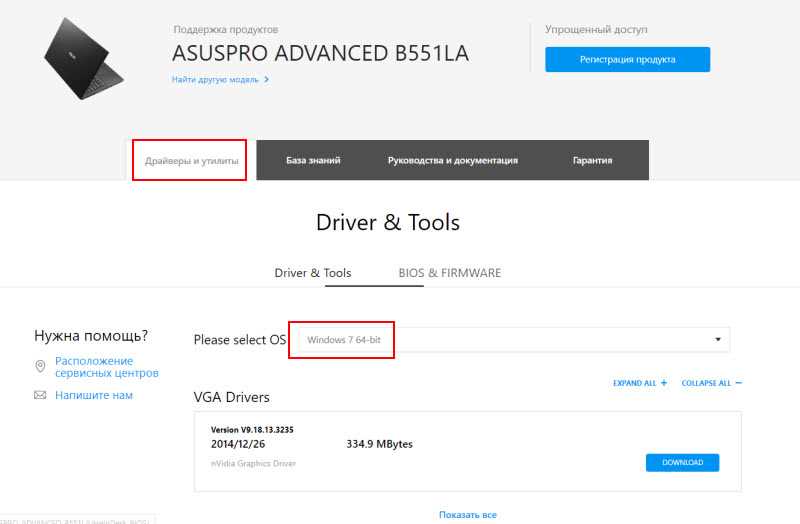Click the chevron next to 'Найти другую модель'

pyautogui.click(x=266, y=80)
